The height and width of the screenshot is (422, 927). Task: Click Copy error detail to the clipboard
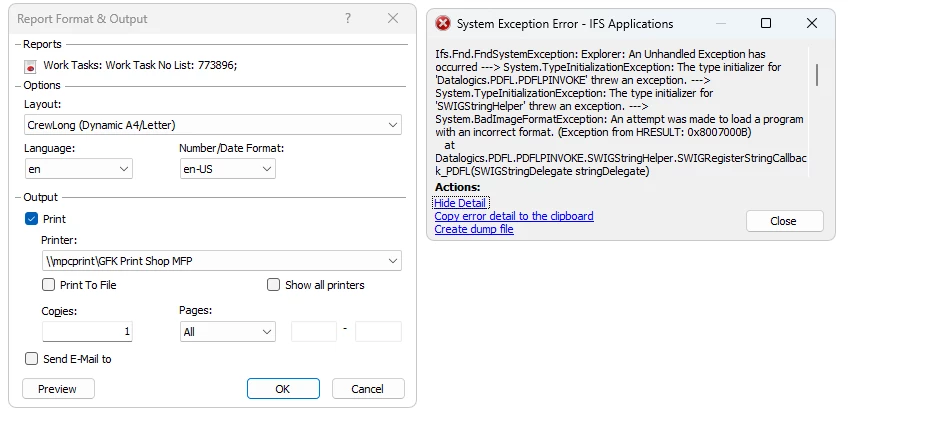tap(513, 216)
